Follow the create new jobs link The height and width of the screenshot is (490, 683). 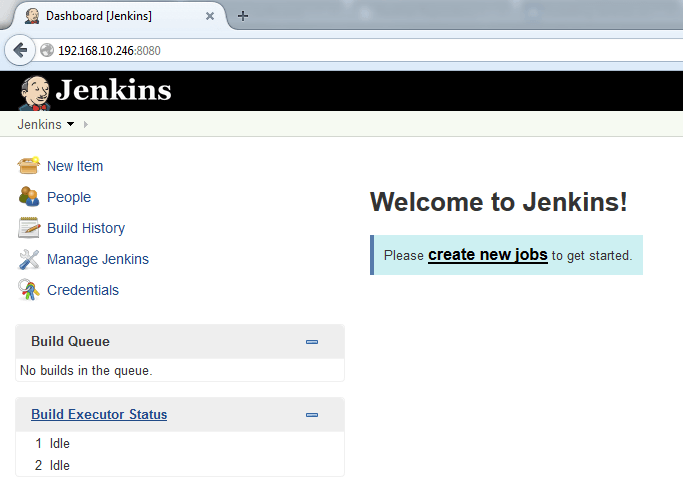coord(487,255)
